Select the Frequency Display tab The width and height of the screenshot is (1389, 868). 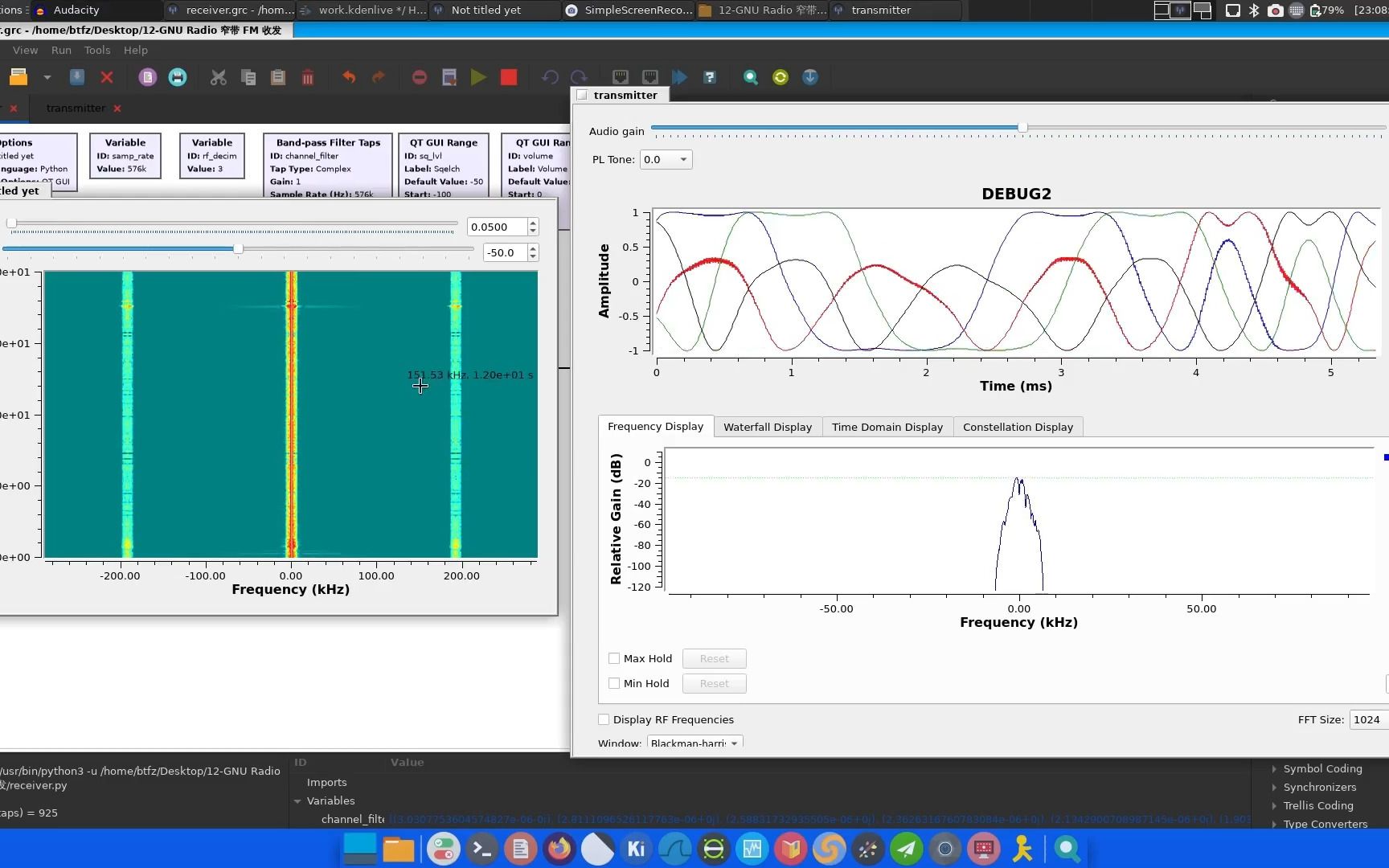655,426
